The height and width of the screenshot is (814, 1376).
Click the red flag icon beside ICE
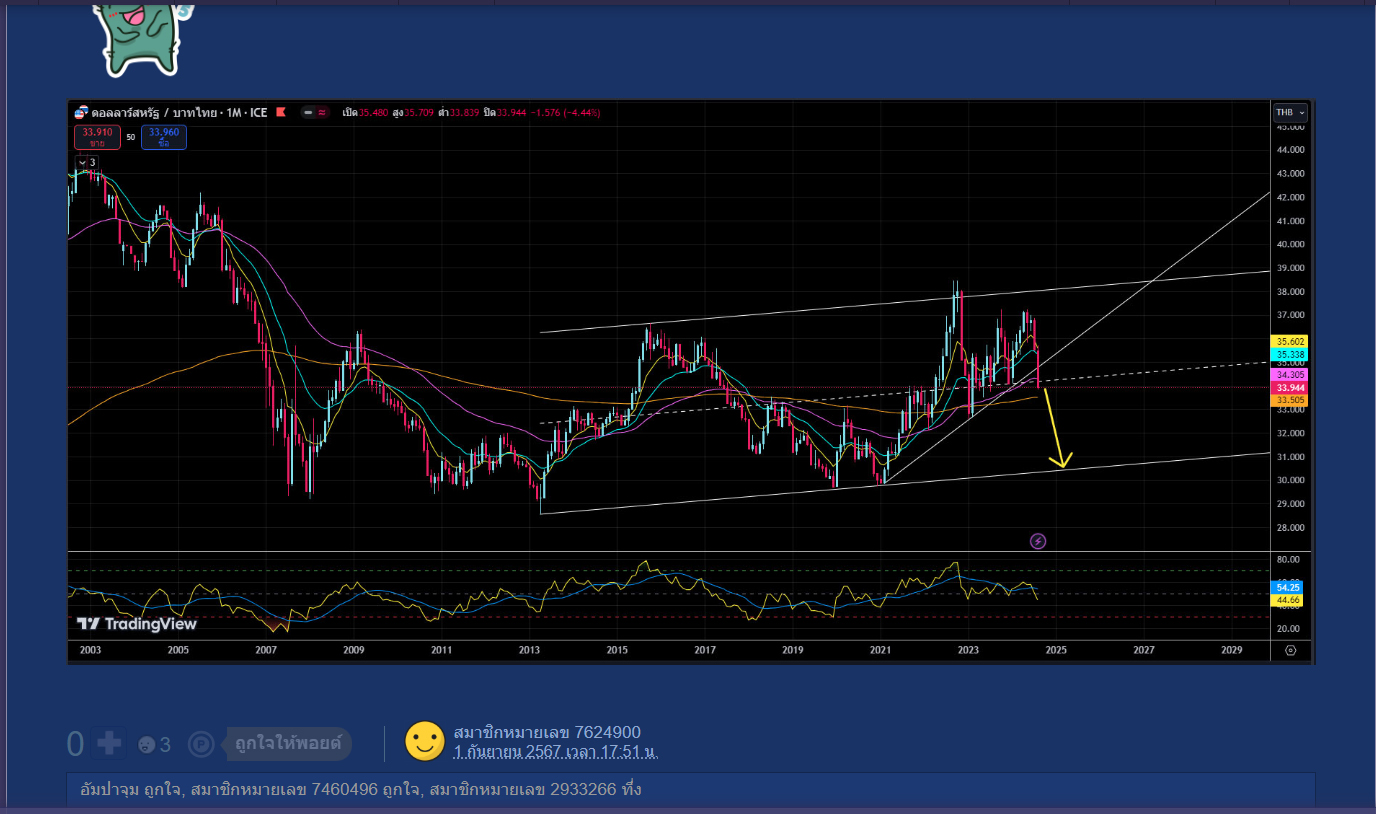pos(281,112)
